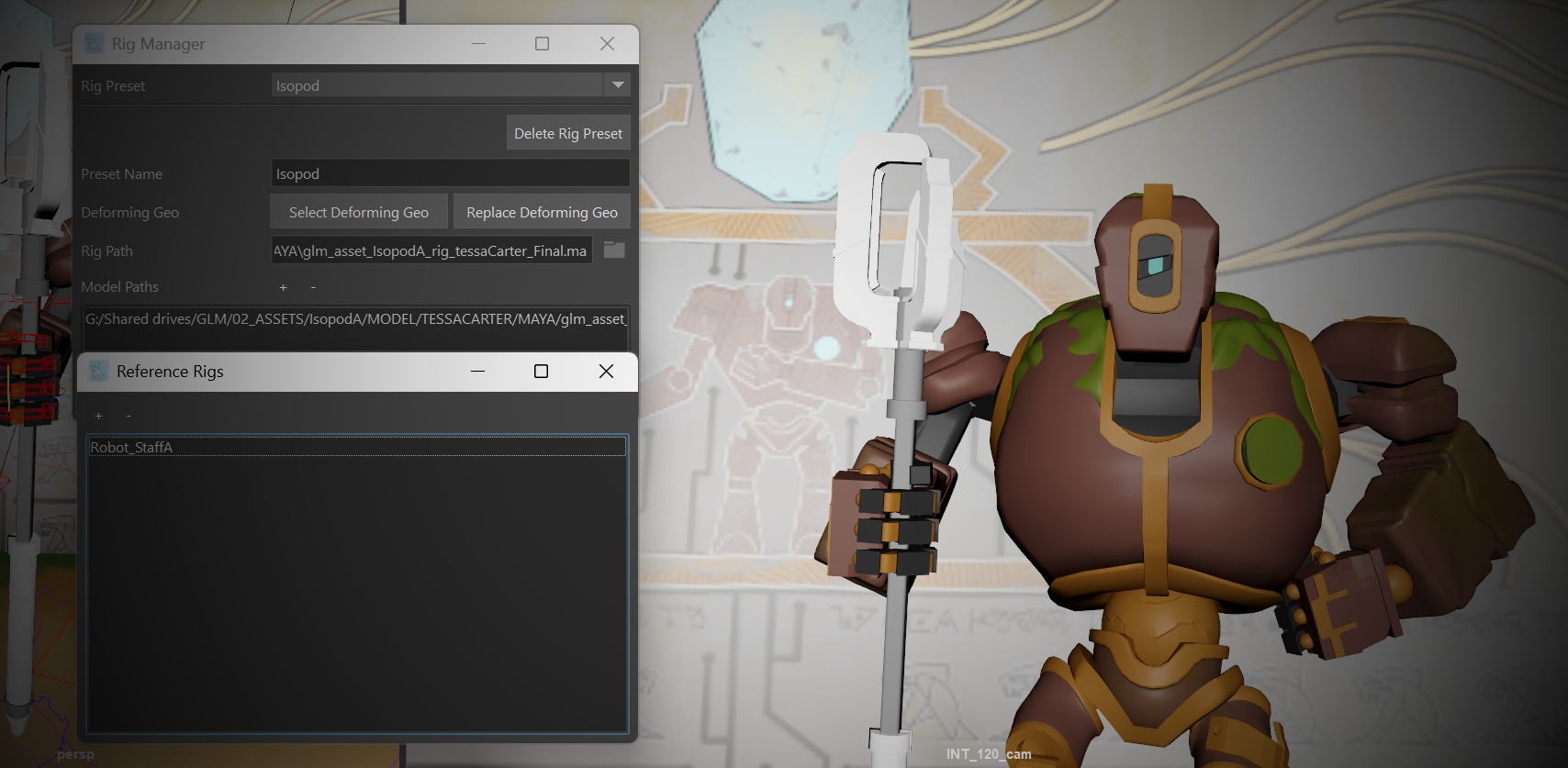
Task: Click the INT_120_cam viewport label
Action: pyautogui.click(x=989, y=754)
